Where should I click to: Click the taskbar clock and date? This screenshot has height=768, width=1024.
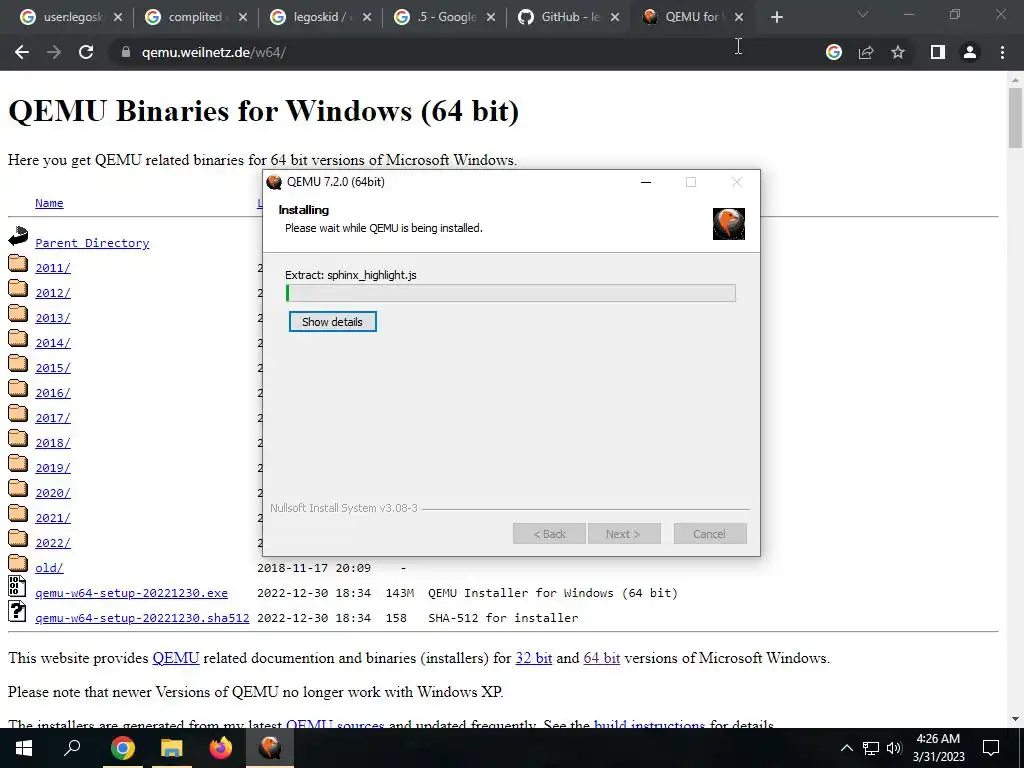click(938, 748)
